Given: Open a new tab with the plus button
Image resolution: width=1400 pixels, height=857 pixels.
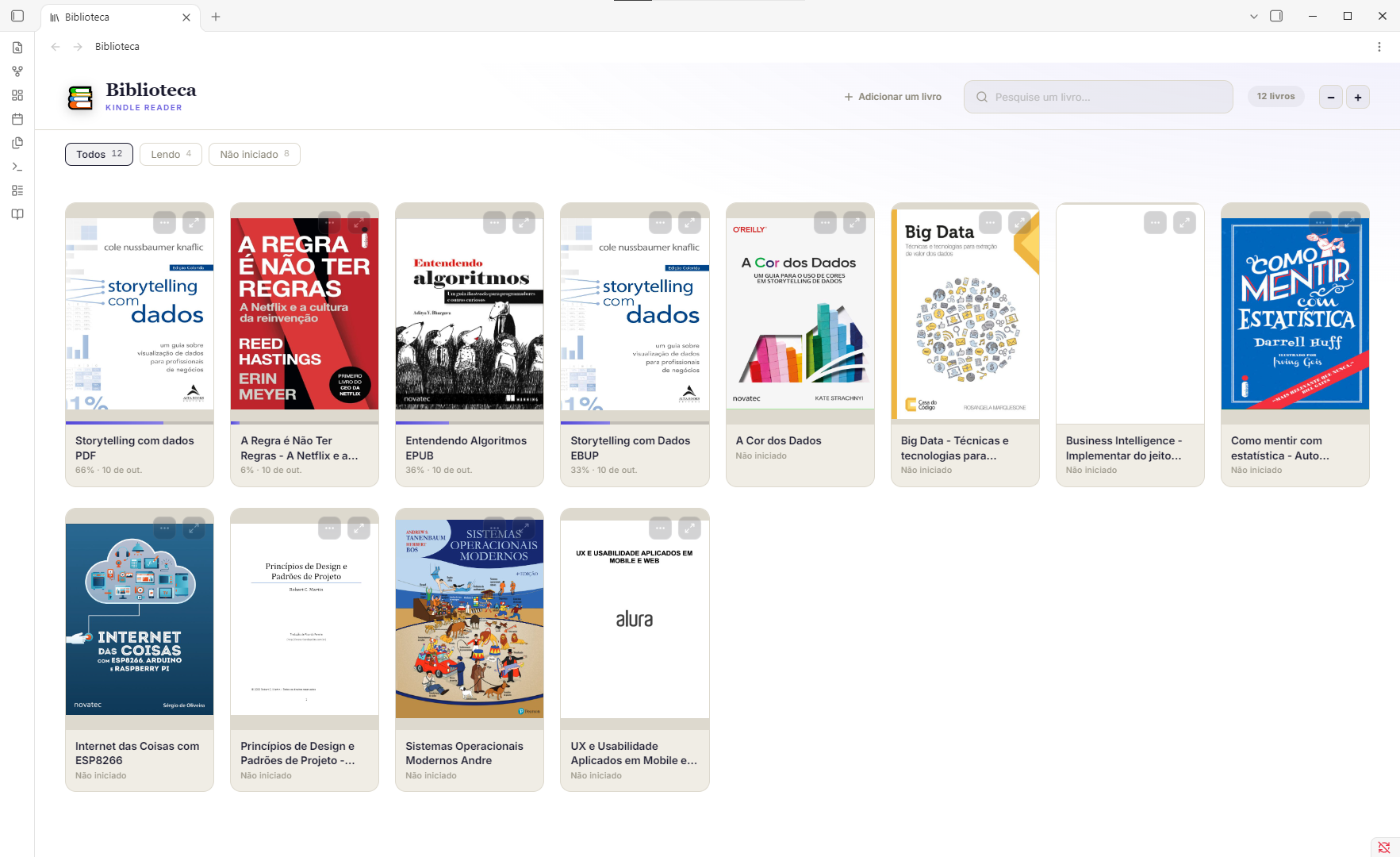Looking at the screenshot, I should [216, 17].
